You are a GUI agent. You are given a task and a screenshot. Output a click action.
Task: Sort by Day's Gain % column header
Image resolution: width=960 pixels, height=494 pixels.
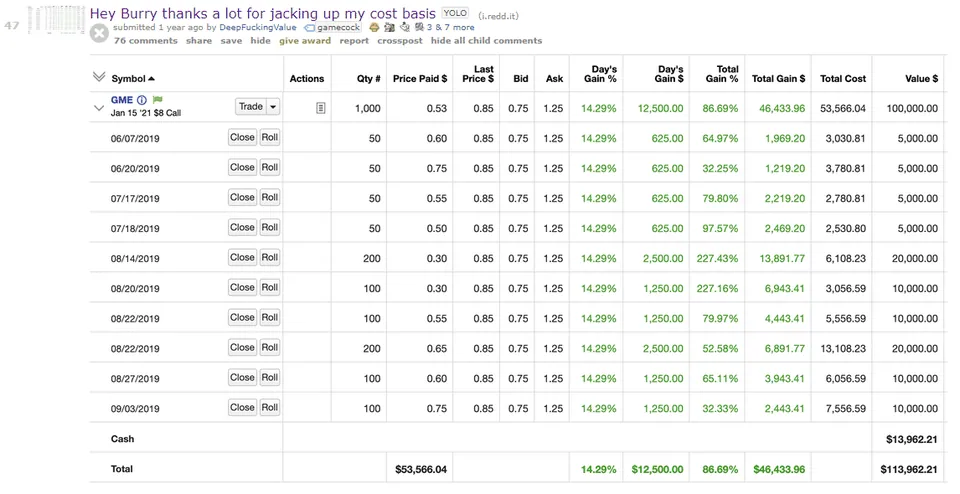(x=600, y=74)
